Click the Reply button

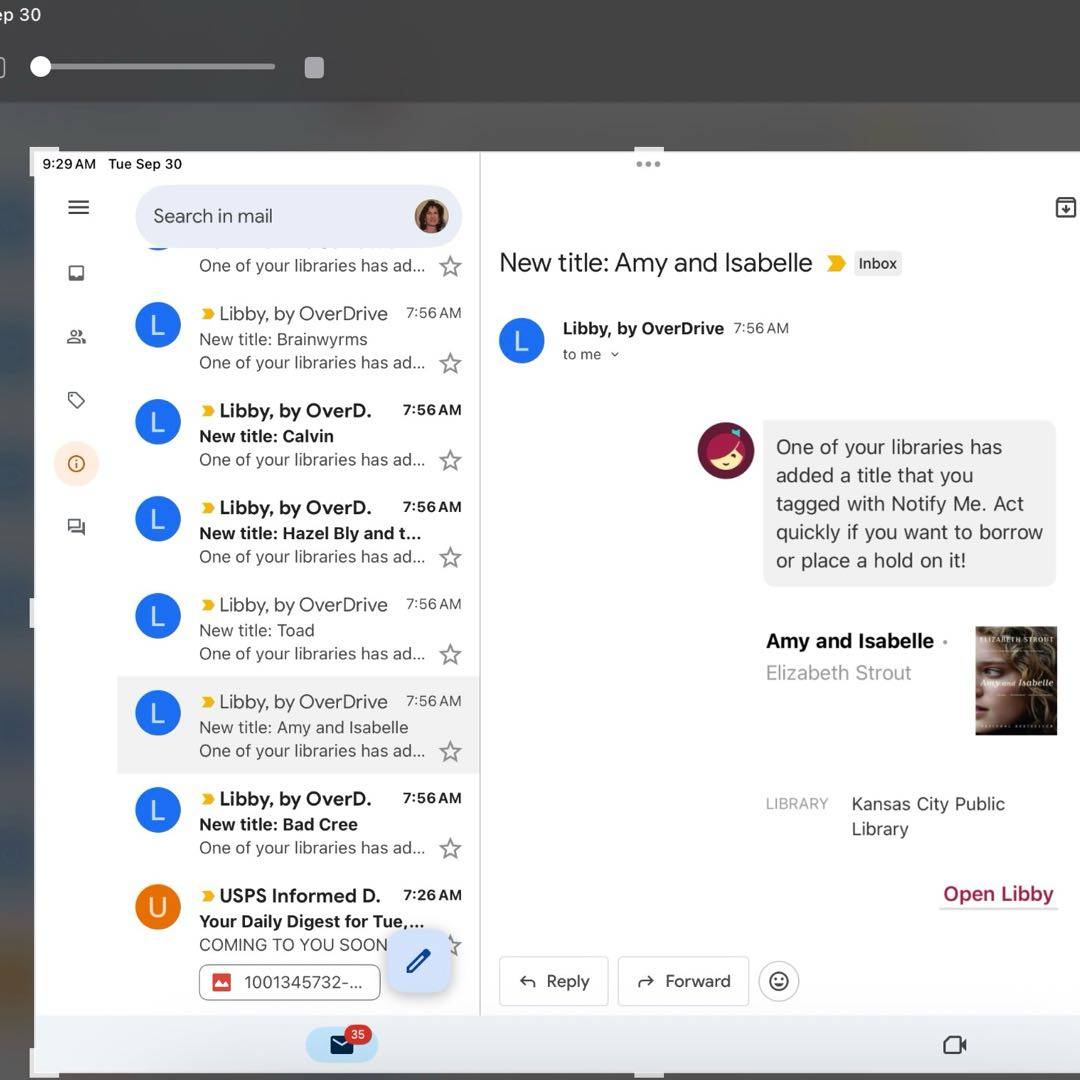point(554,981)
